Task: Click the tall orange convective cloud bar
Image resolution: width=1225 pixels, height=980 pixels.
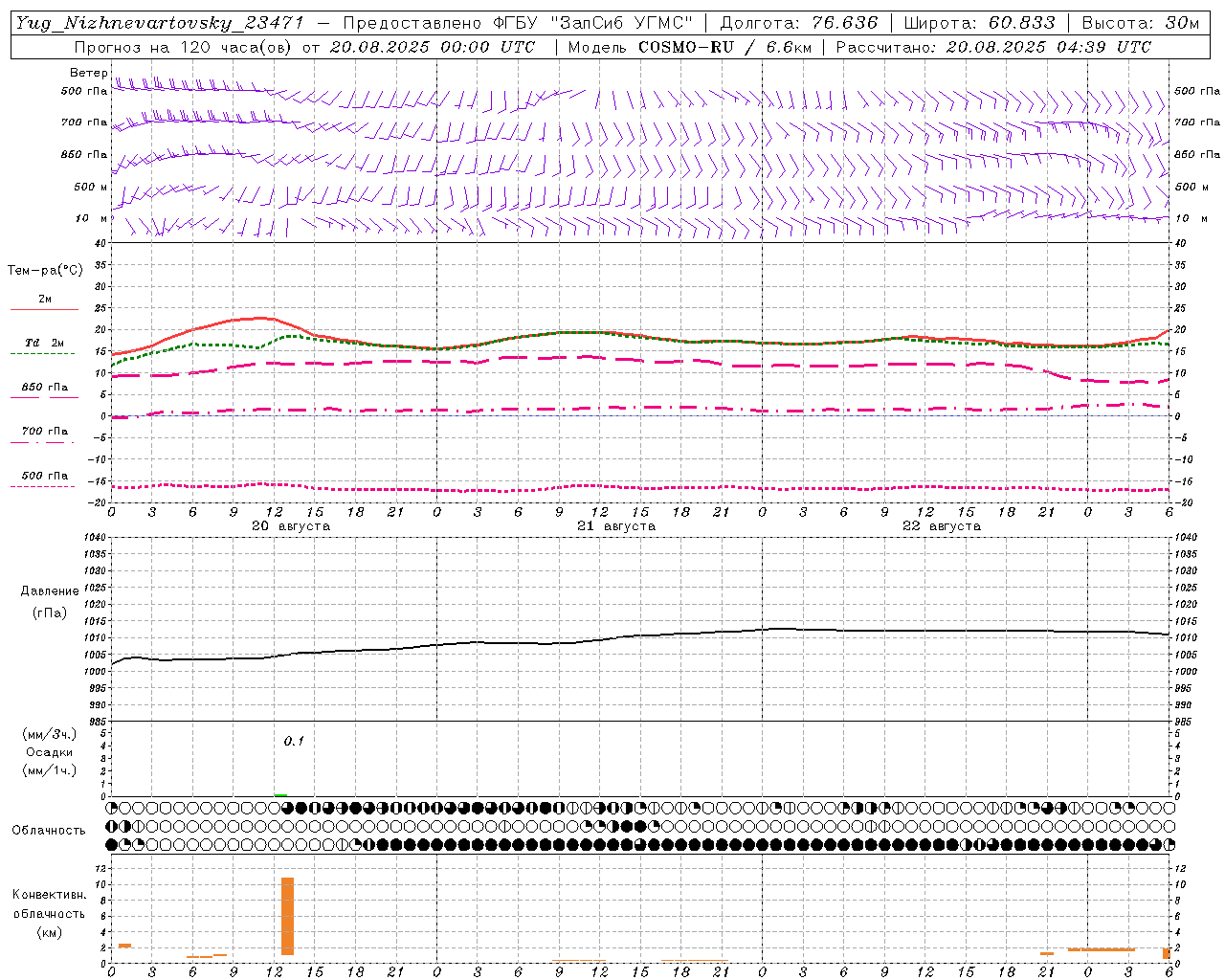Action: (x=287, y=916)
